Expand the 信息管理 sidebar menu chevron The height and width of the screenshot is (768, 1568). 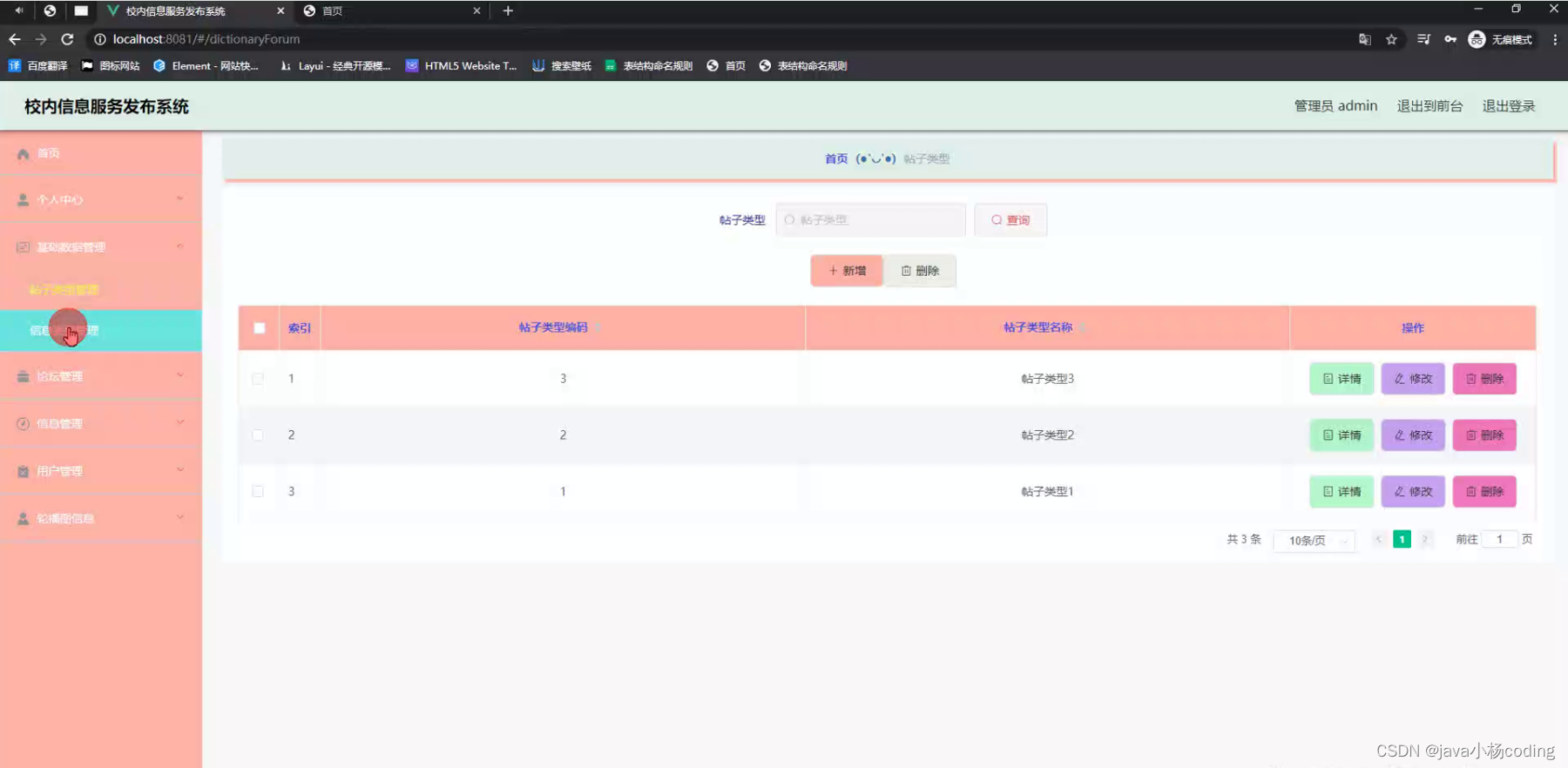pos(180,422)
